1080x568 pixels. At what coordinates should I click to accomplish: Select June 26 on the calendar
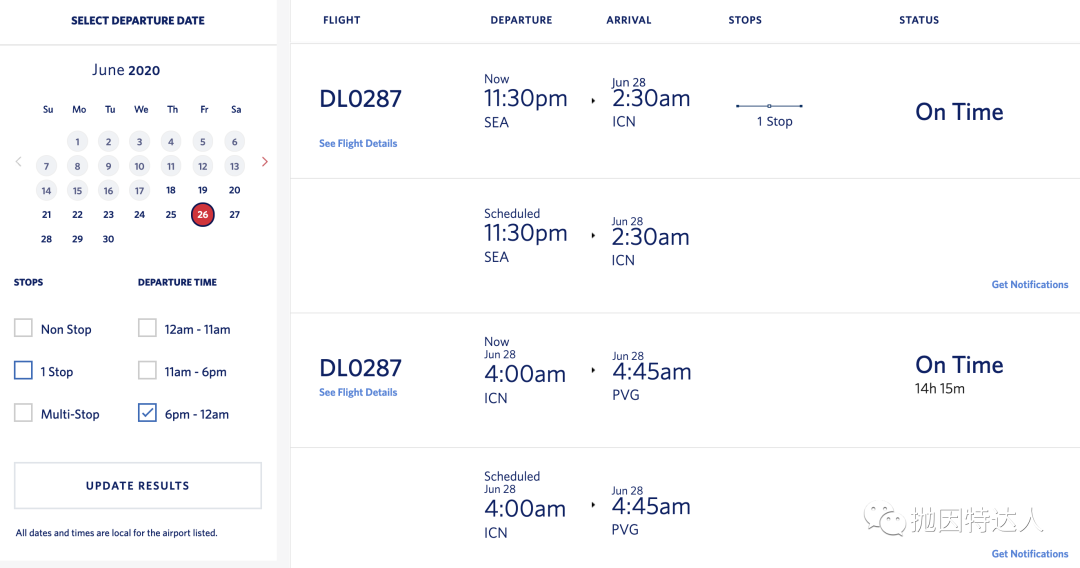(203, 214)
